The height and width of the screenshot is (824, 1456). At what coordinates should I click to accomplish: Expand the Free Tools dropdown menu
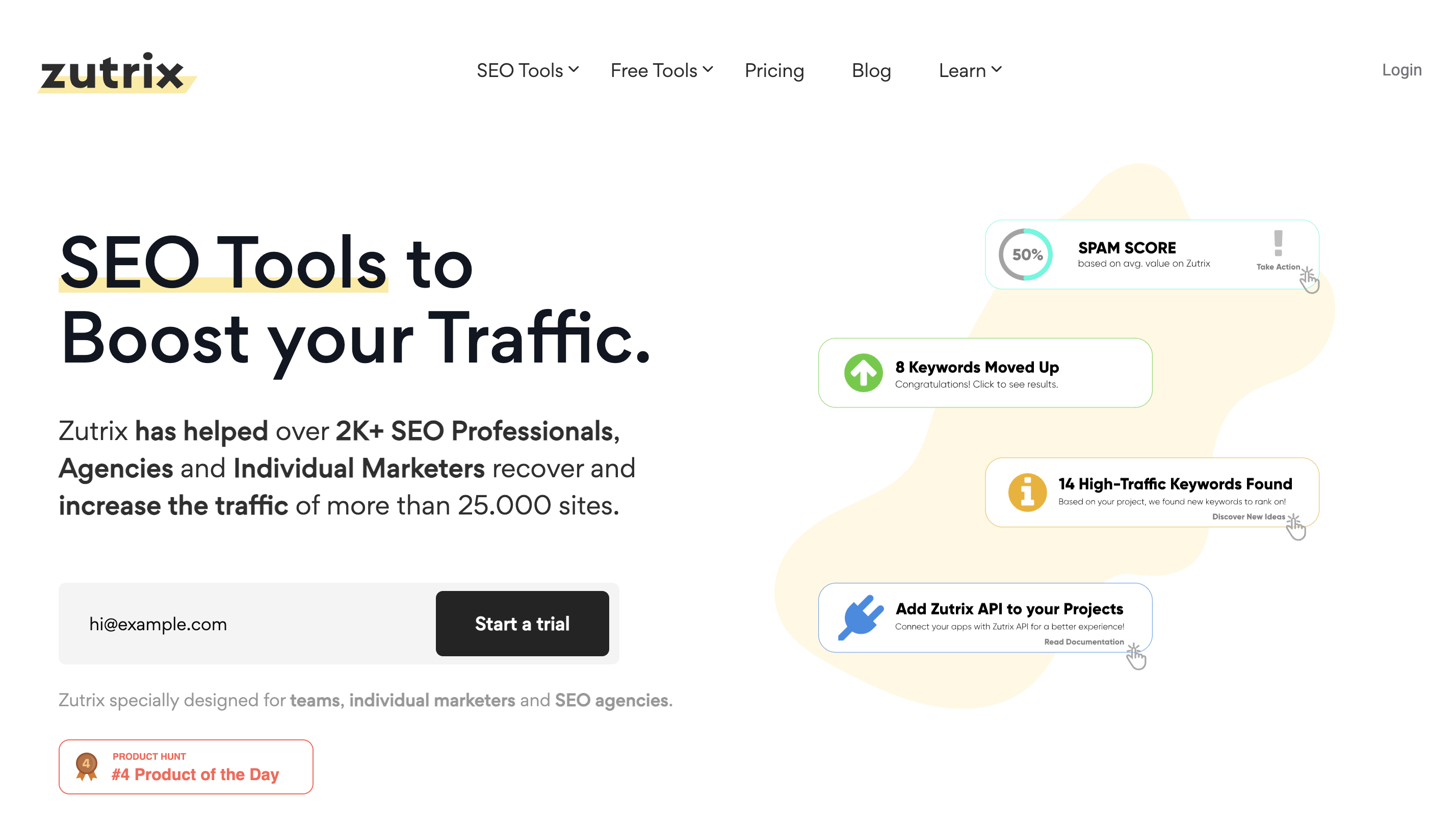[x=661, y=70]
